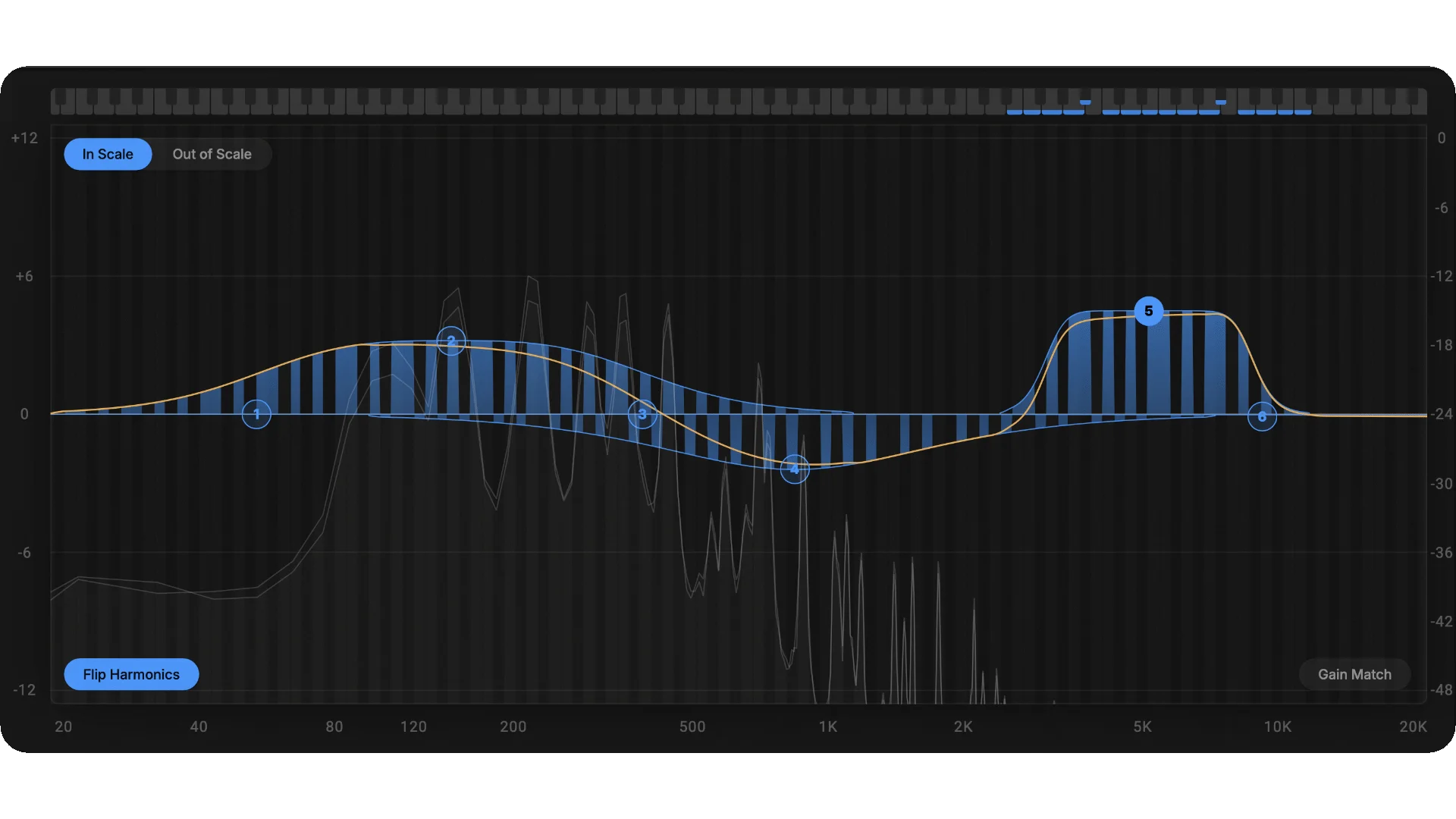1456x819 pixels.
Task: Click the 1K frequency axis label
Action: (828, 726)
